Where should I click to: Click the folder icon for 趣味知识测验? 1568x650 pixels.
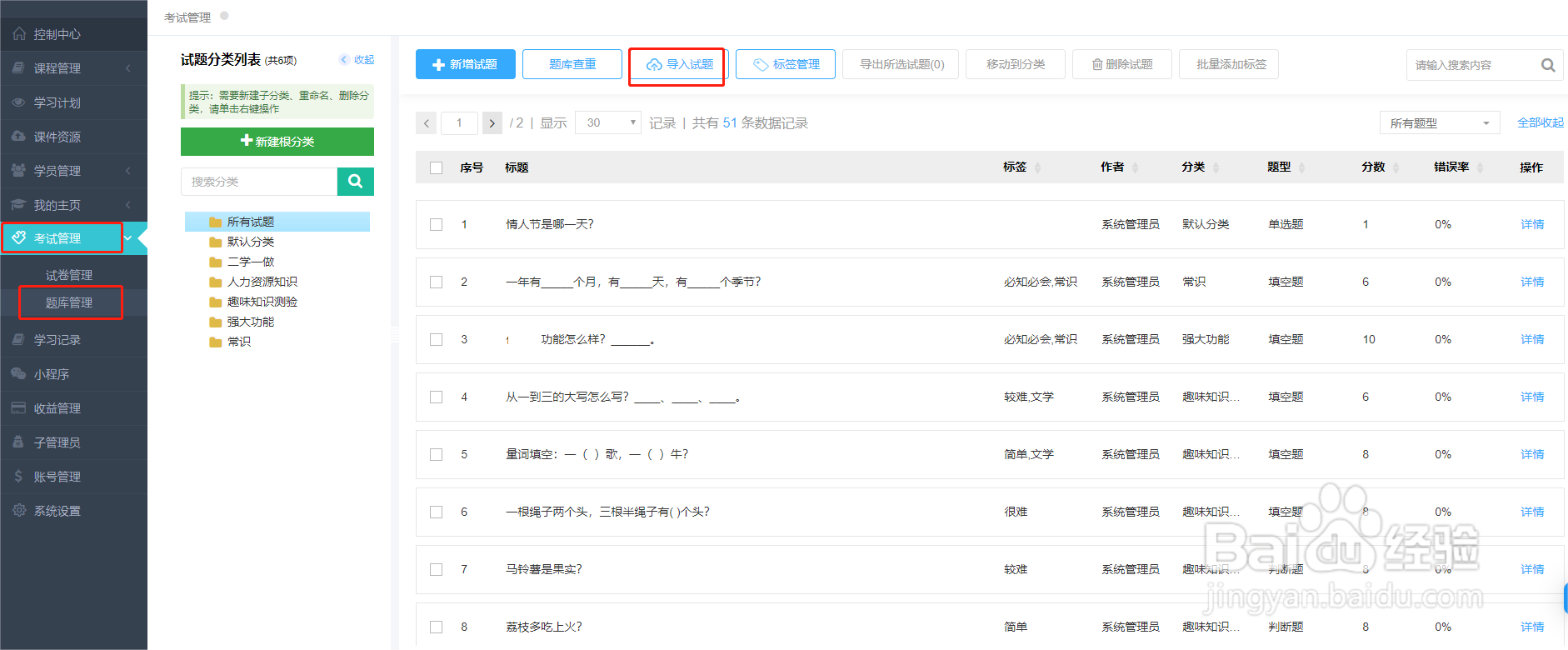click(216, 302)
